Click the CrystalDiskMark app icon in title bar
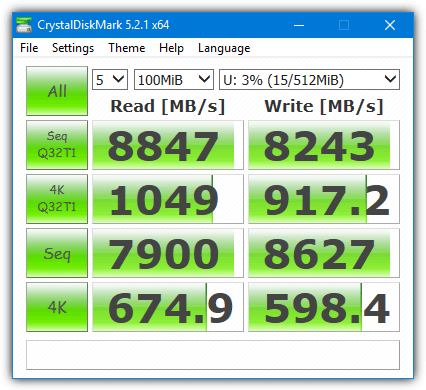 (x=24, y=25)
